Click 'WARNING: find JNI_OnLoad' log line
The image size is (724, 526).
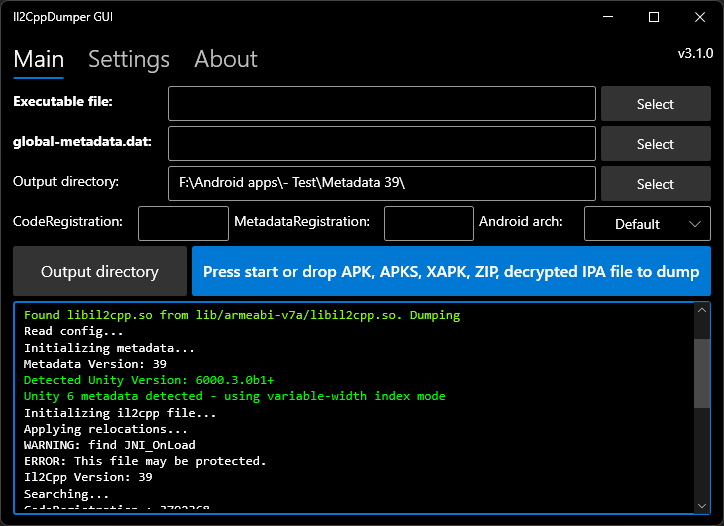[x=109, y=445]
